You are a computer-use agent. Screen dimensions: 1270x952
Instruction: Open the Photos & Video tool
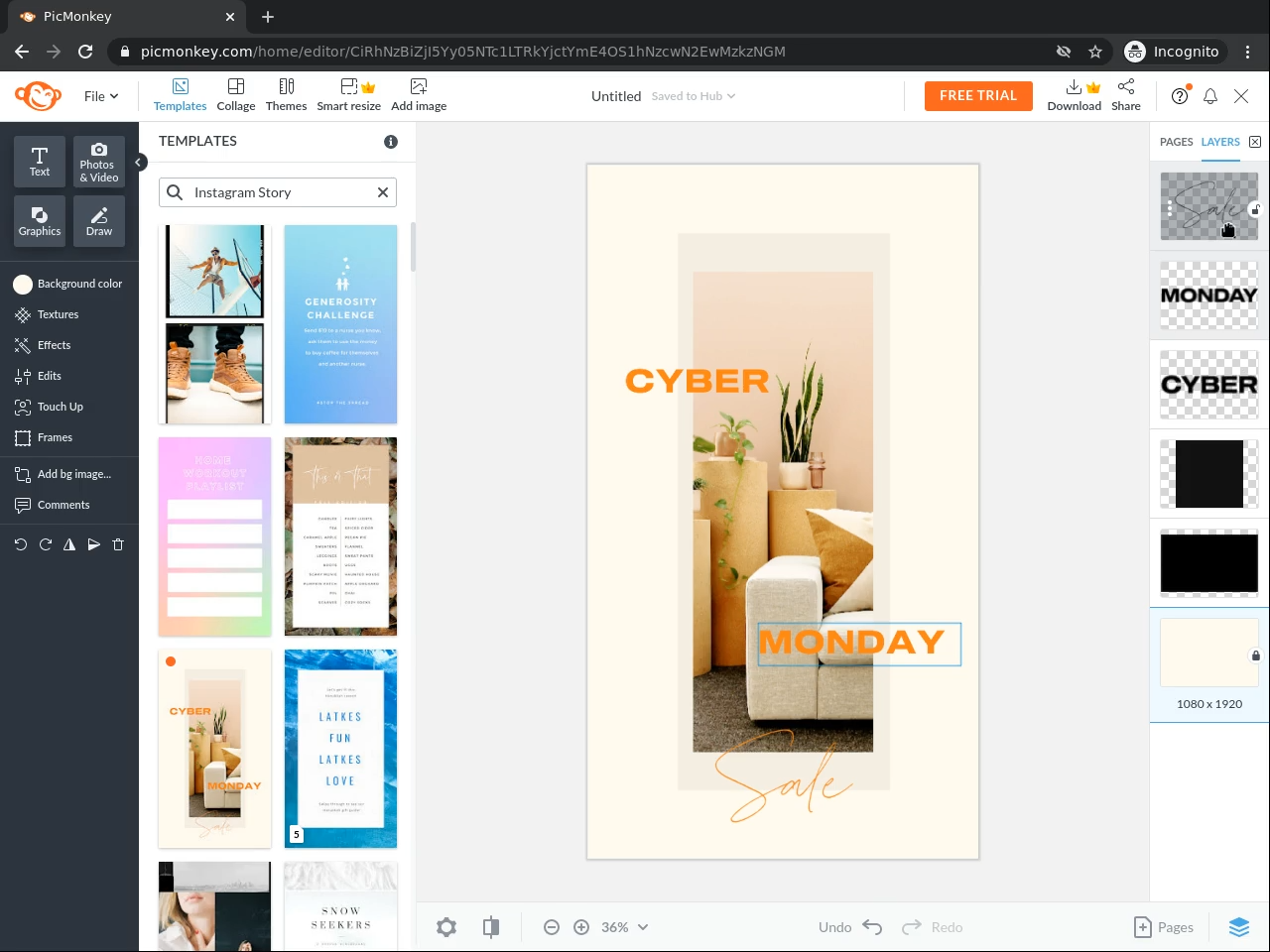(x=98, y=161)
